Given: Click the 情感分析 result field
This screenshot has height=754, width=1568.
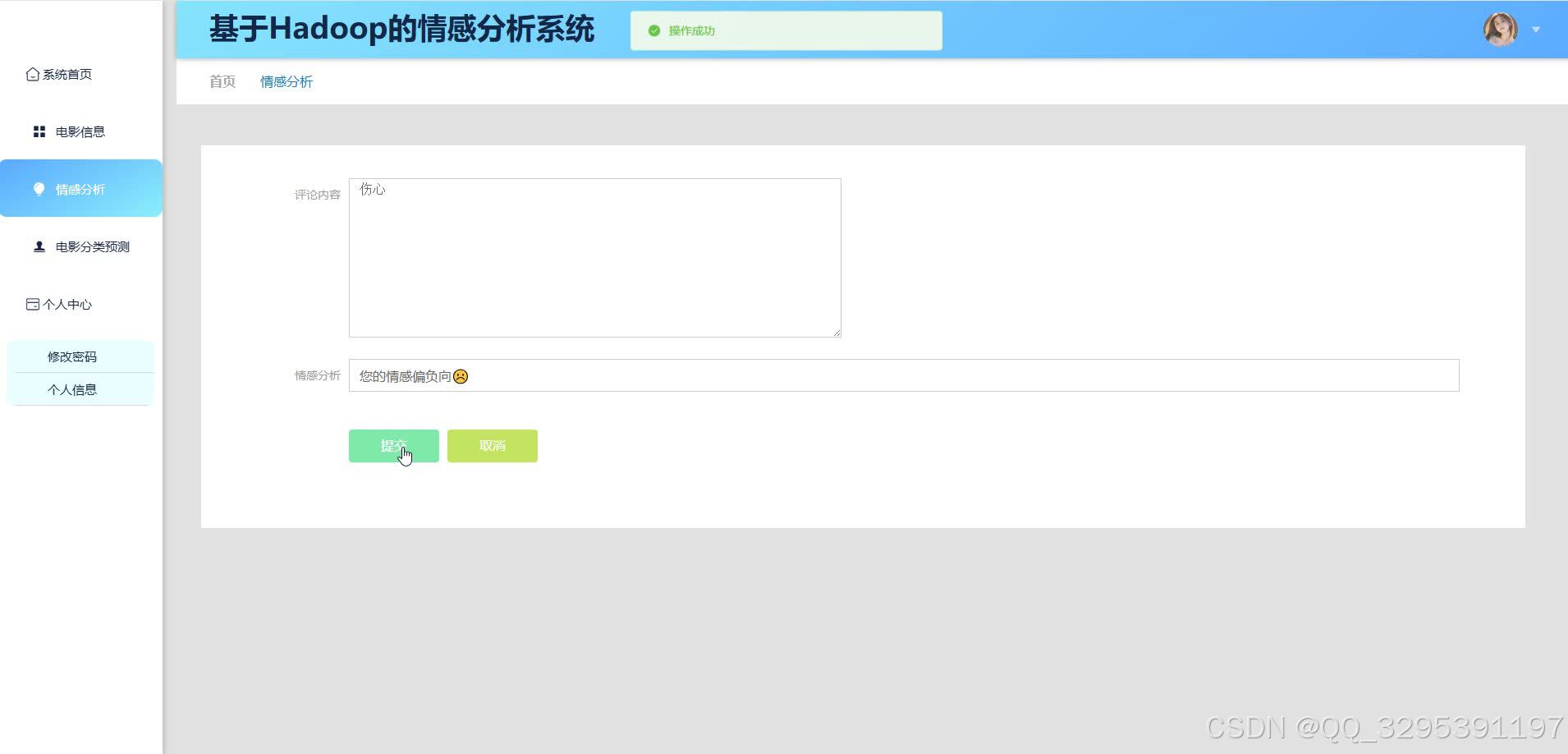Looking at the screenshot, I should (904, 375).
